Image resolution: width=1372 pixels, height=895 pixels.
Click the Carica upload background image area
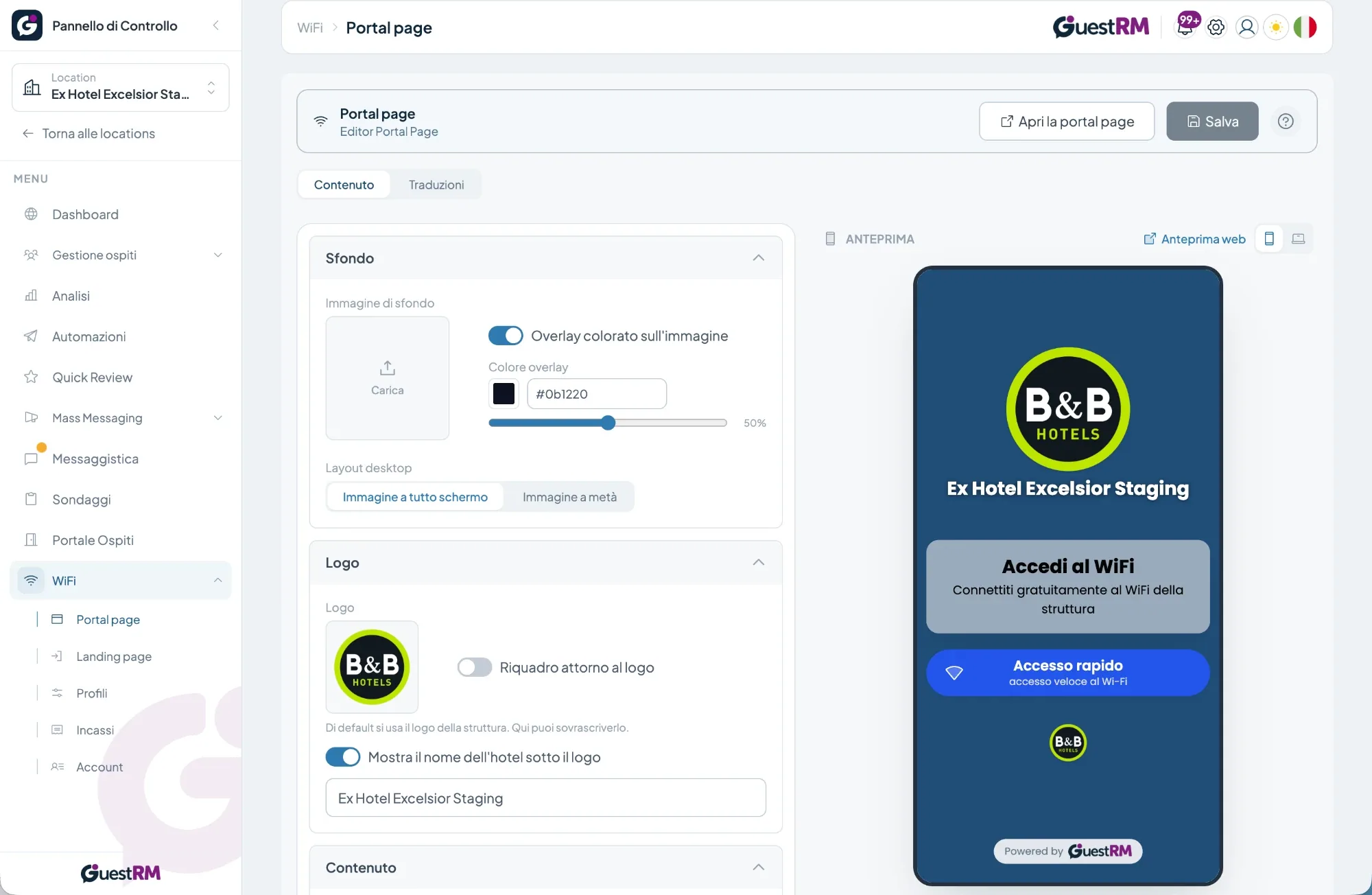388,378
